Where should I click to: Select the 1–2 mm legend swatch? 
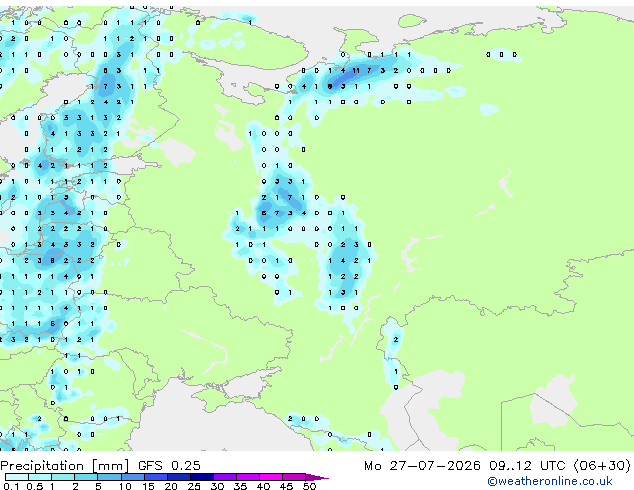tap(63, 477)
